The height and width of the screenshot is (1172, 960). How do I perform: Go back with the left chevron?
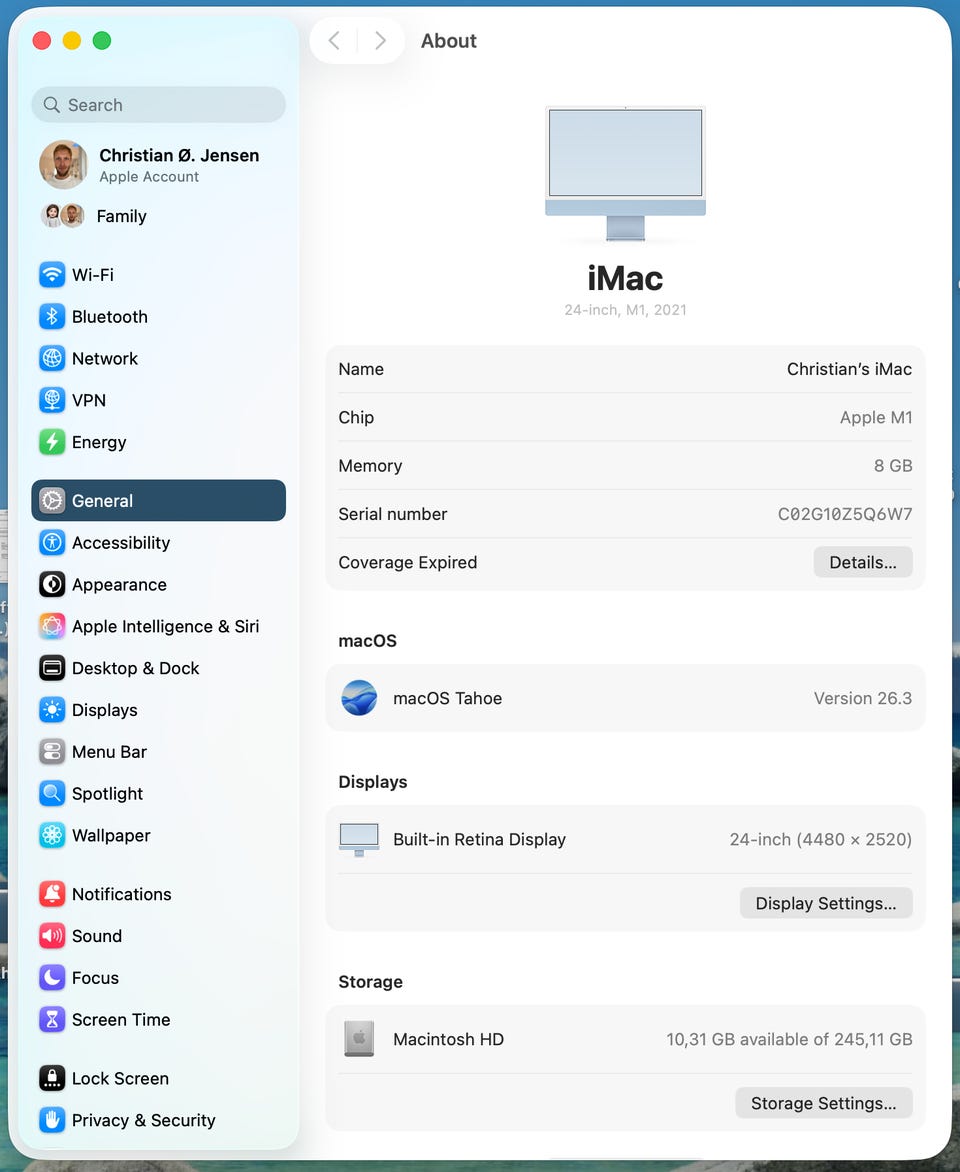coord(334,40)
